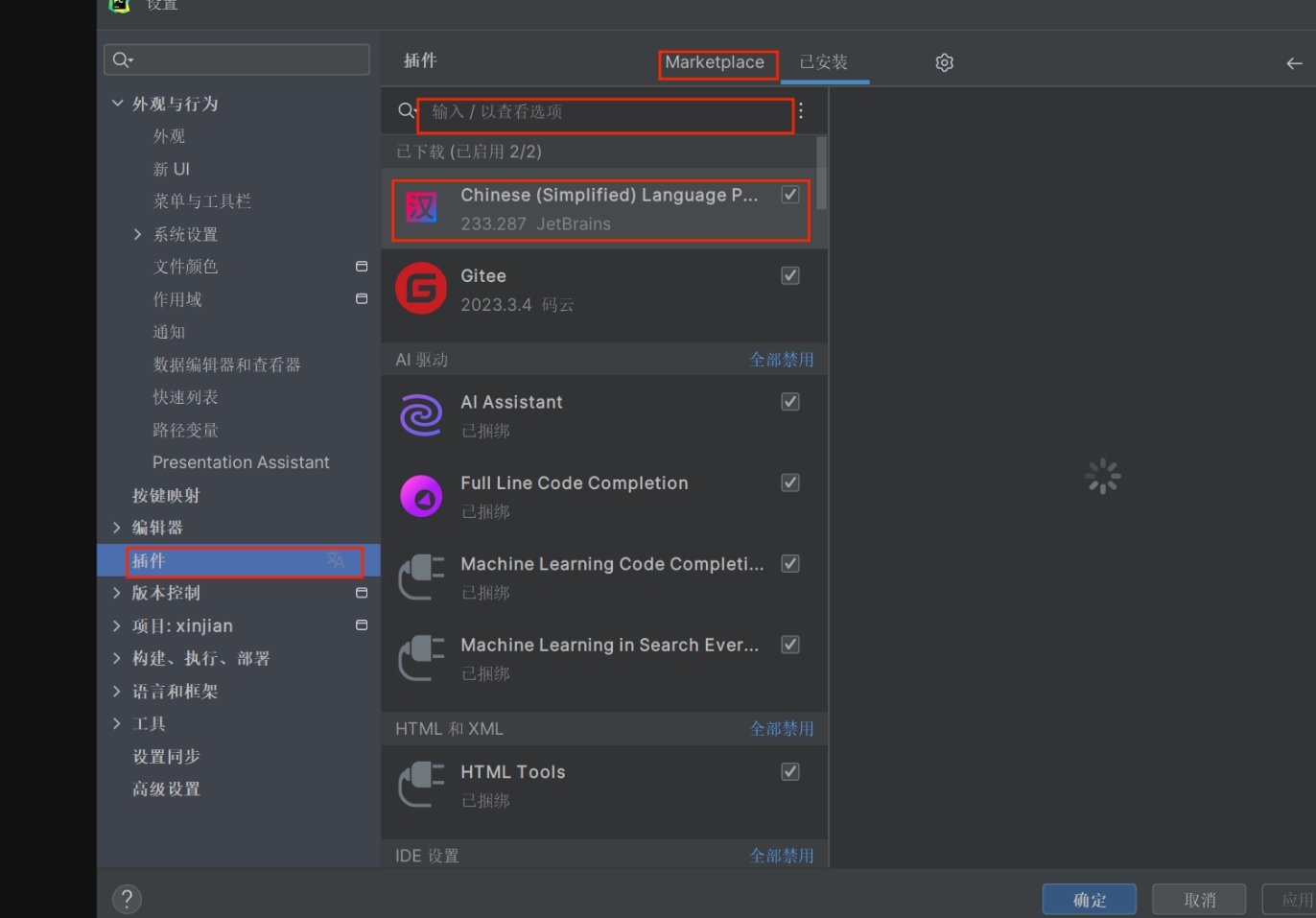The height and width of the screenshot is (918, 1316).
Task: Click the plugin search magnifier icon
Action: pyautogui.click(x=407, y=110)
